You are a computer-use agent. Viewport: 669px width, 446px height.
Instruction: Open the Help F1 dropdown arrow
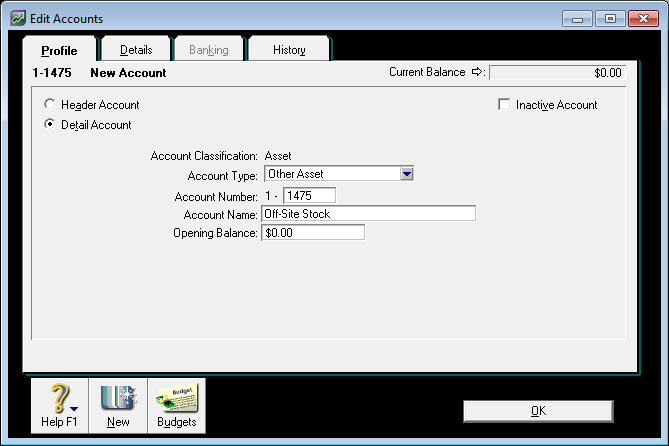75,408
